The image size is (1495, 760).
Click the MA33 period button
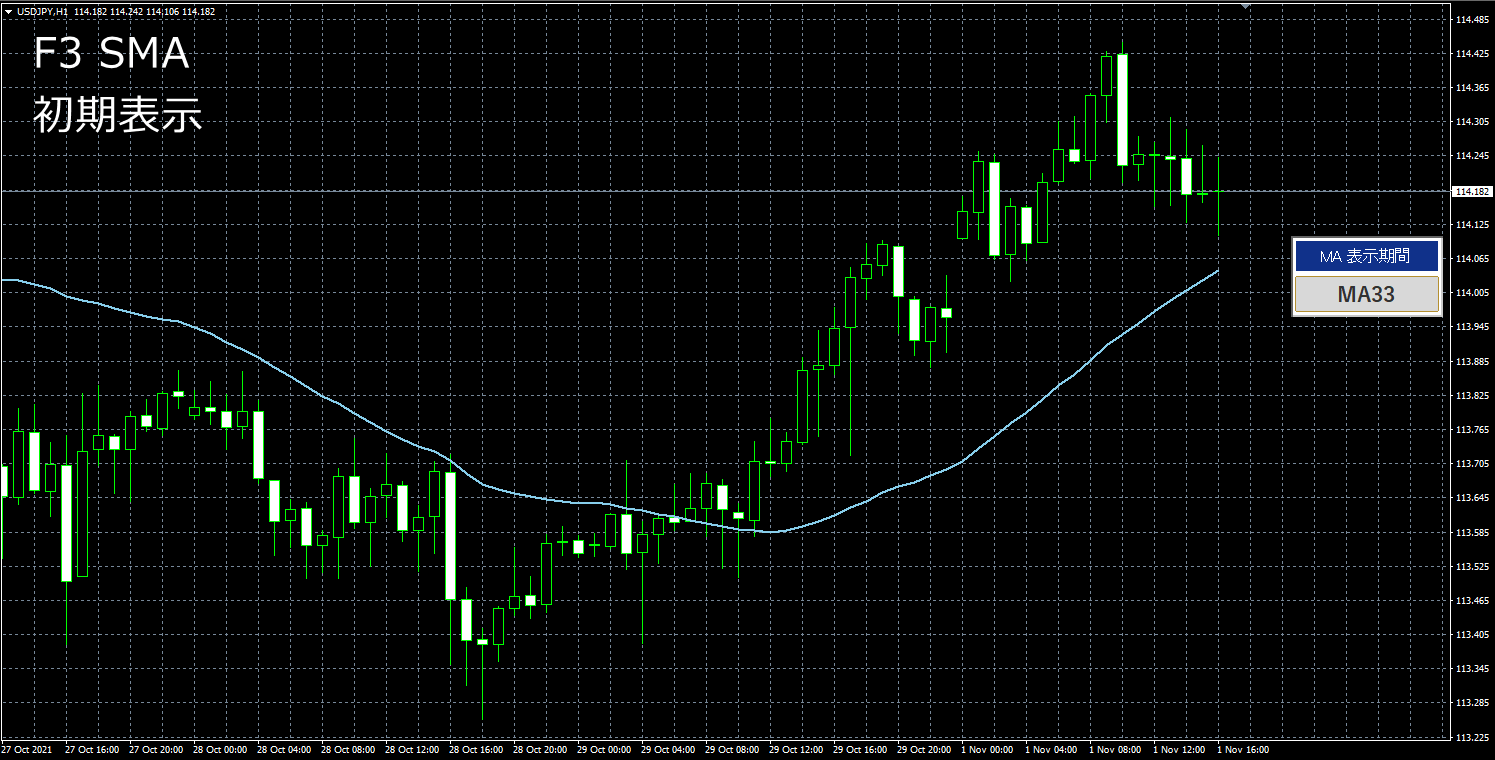coord(1366,295)
